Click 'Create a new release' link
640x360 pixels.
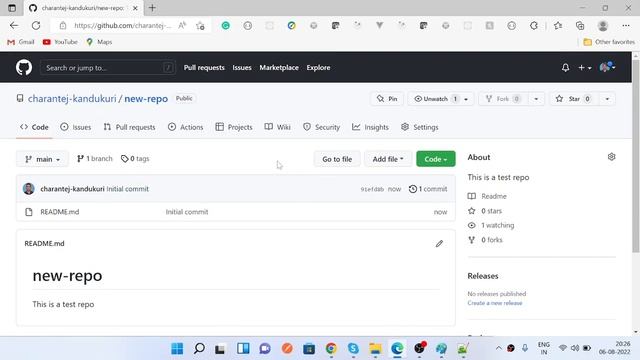click(x=495, y=303)
